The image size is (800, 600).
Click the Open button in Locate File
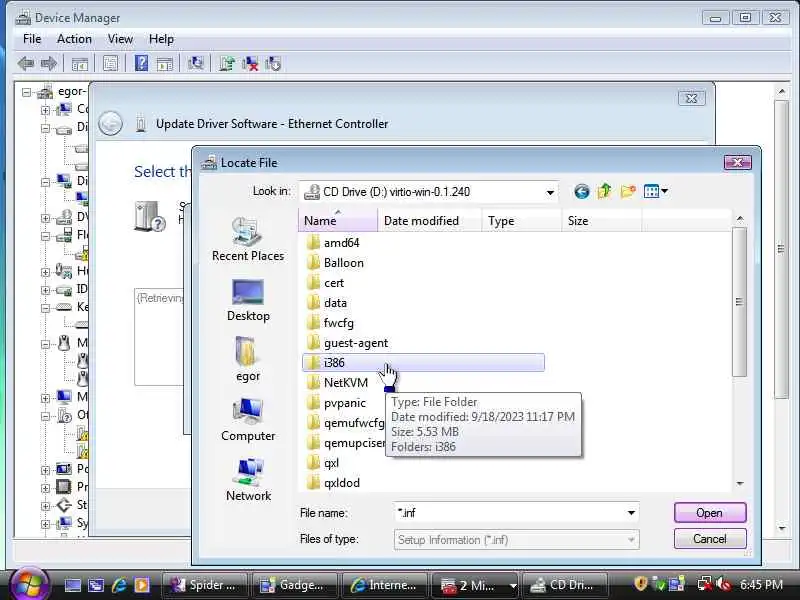click(x=710, y=513)
